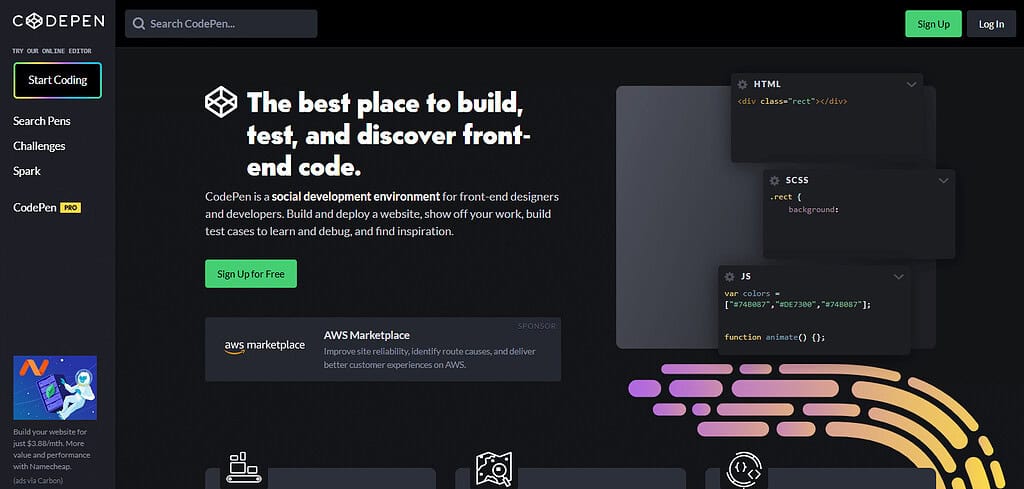Click 'social development environment' bold text
The height and width of the screenshot is (489, 1024).
tap(356, 197)
